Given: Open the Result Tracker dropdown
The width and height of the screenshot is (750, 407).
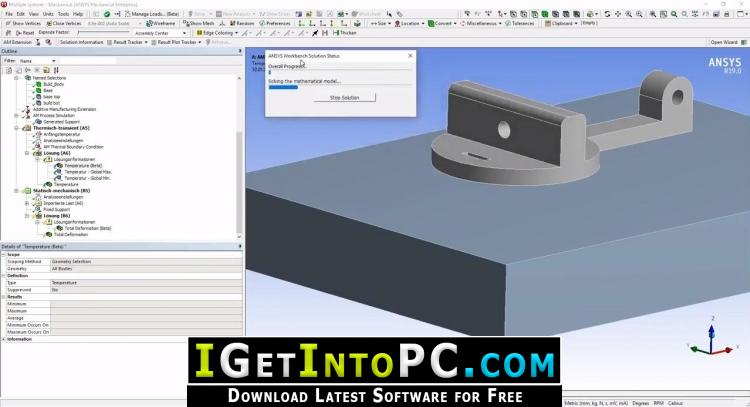Looking at the screenshot, I should (x=127, y=42).
